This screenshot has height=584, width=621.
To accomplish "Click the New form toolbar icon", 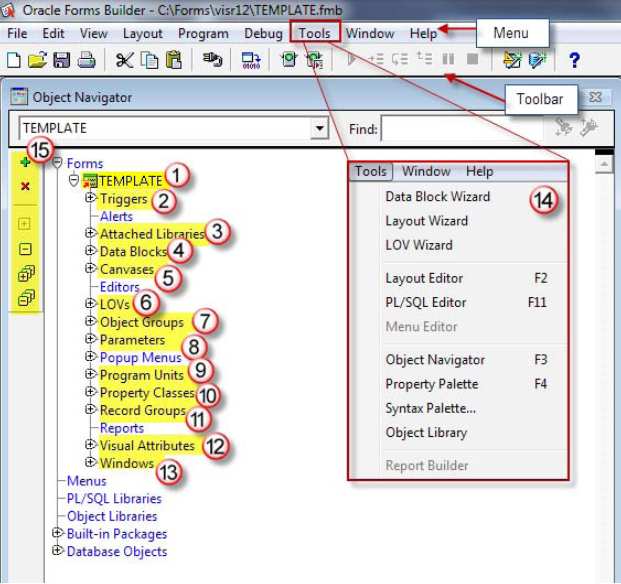I will (14, 60).
